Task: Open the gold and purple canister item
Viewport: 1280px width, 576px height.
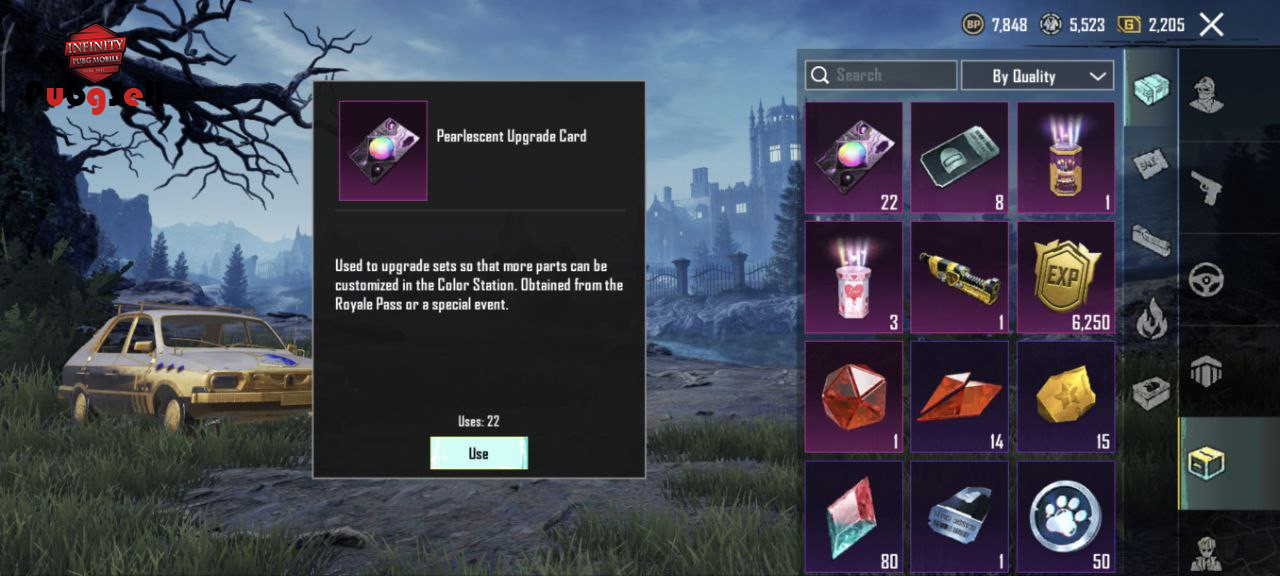Action: click(1066, 157)
